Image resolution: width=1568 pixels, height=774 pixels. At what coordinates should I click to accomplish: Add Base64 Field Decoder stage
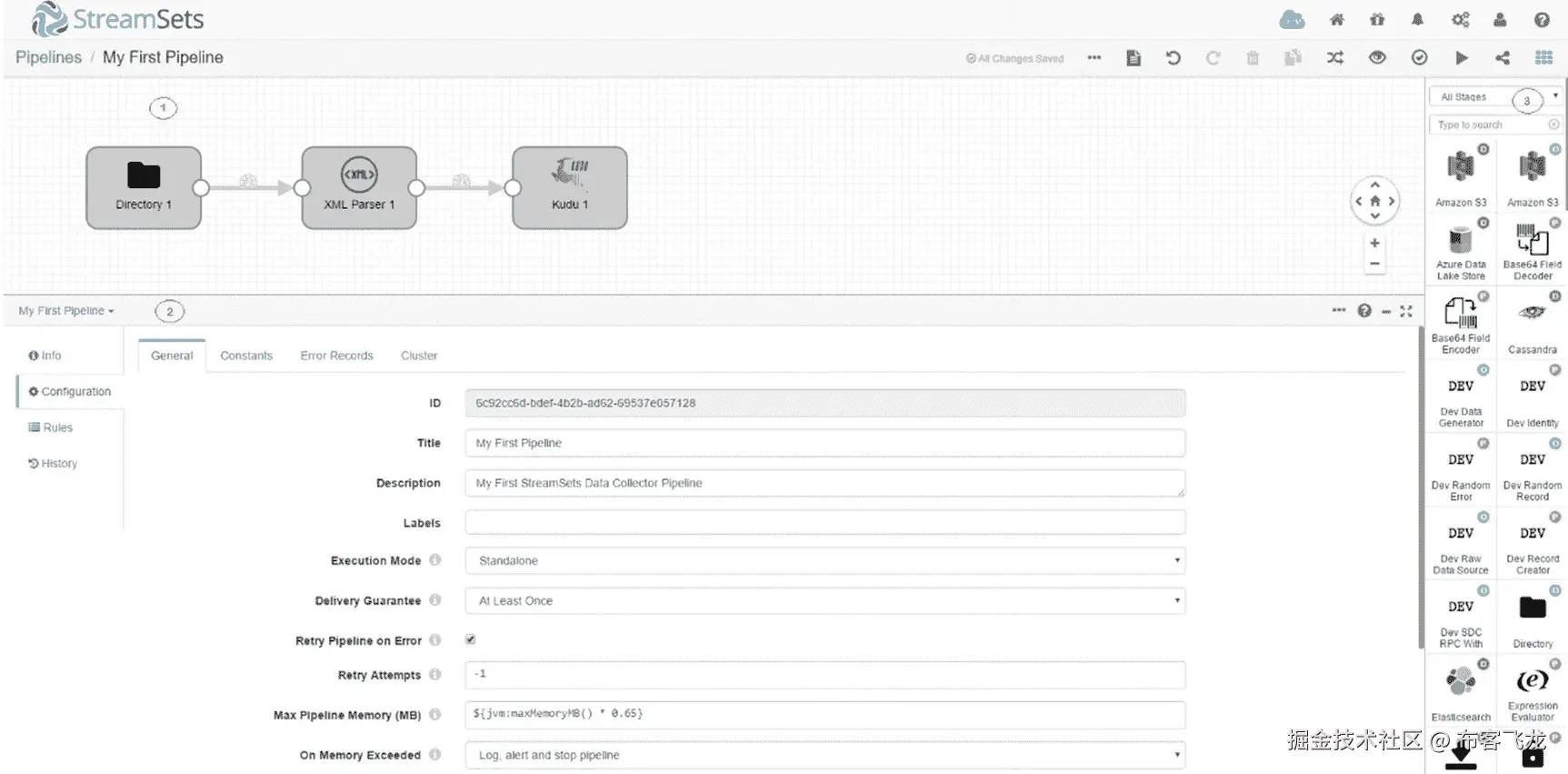1533,252
